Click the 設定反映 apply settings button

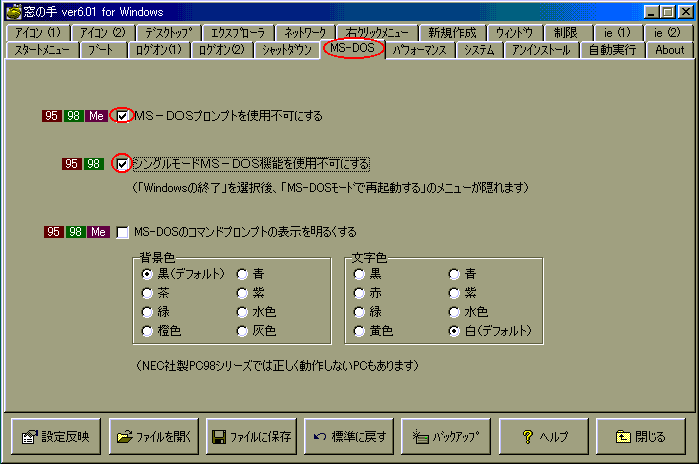(56, 436)
